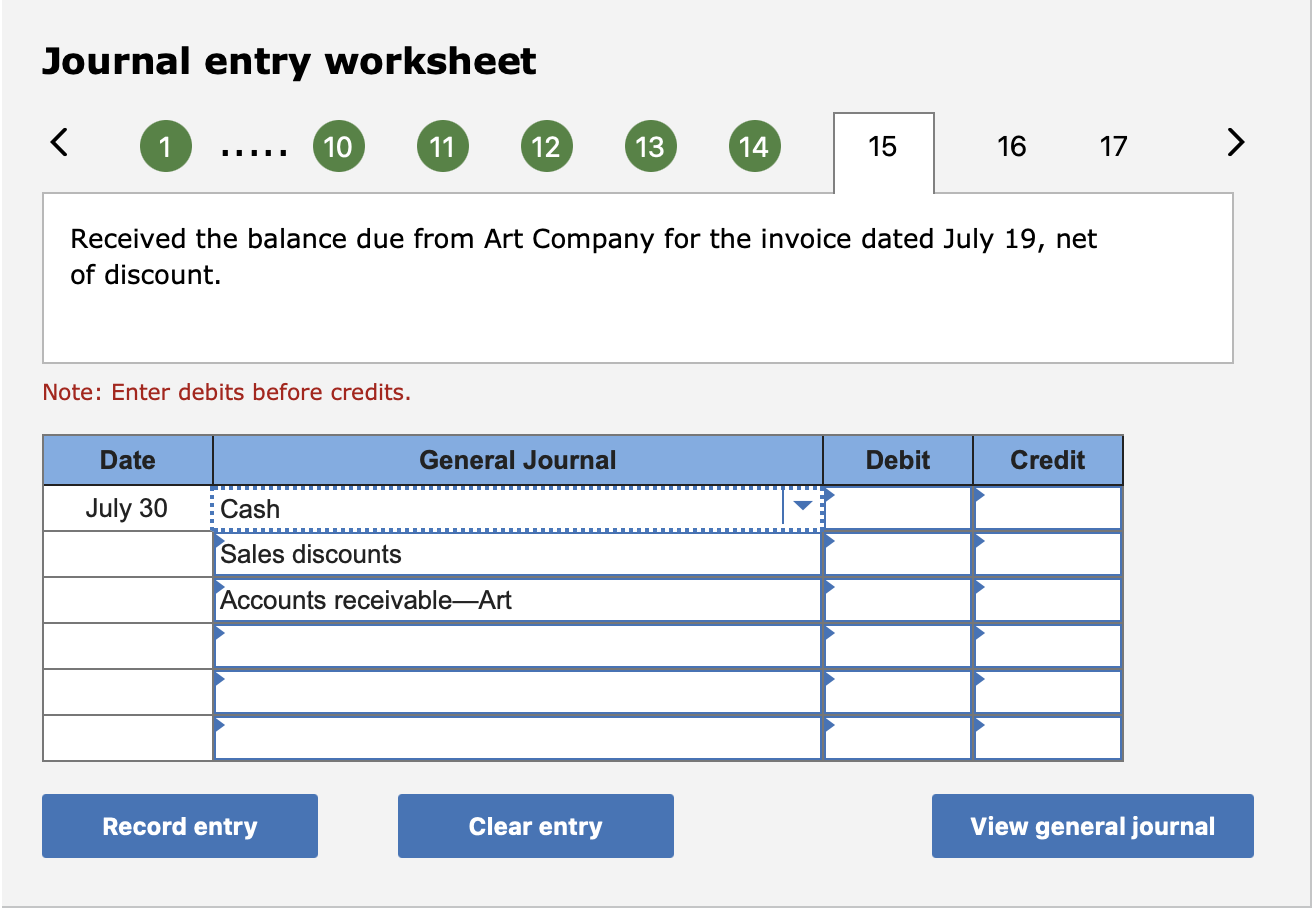The image size is (1314, 912).
Task: Select the currently active step 15 tab
Action: (x=883, y=146)
